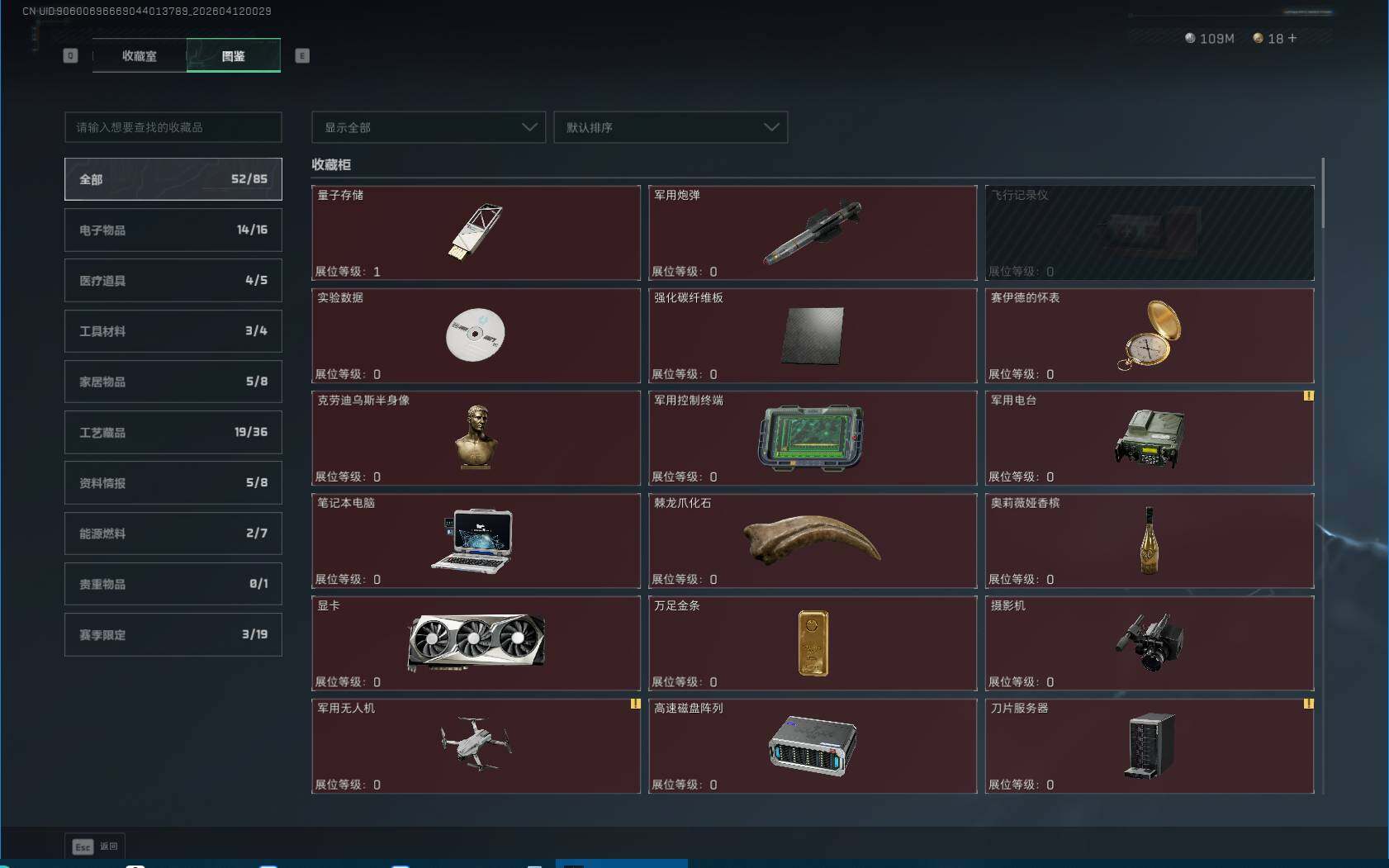This screenshot has width=1389, height=868.
Task: Click the Esc 返回 back button
Action: 95,847
